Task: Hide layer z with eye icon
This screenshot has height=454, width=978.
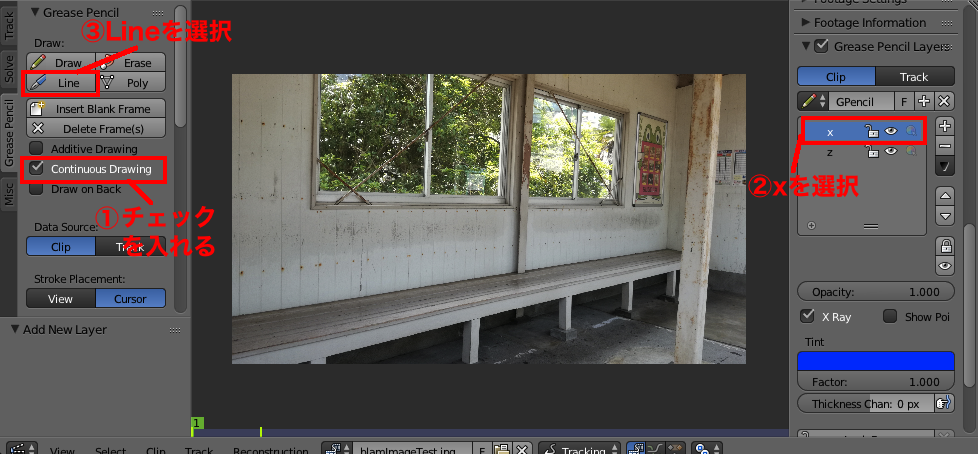Action: click(891, 151)
